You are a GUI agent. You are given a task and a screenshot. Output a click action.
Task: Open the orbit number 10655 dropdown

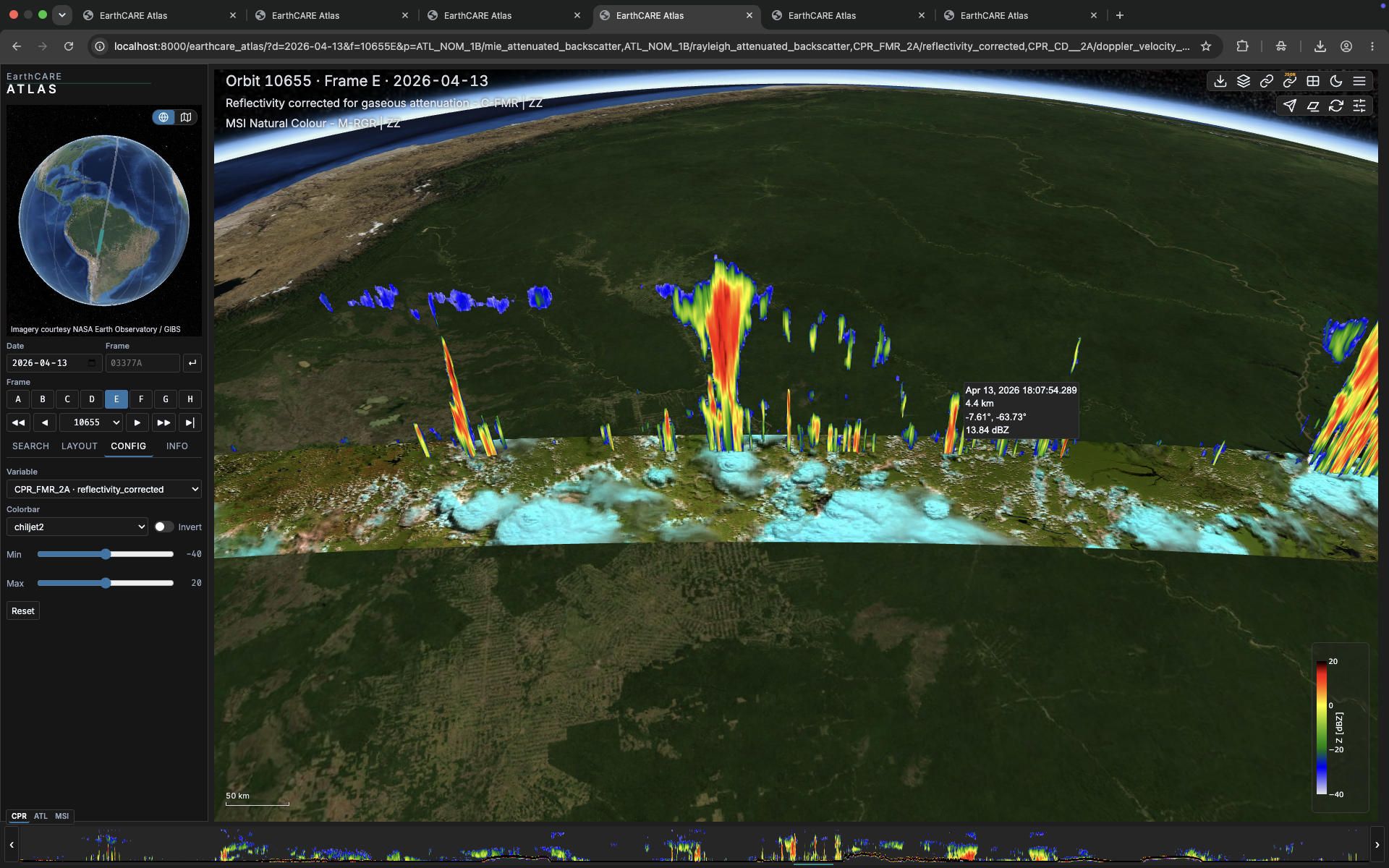[x=91, y=422]
